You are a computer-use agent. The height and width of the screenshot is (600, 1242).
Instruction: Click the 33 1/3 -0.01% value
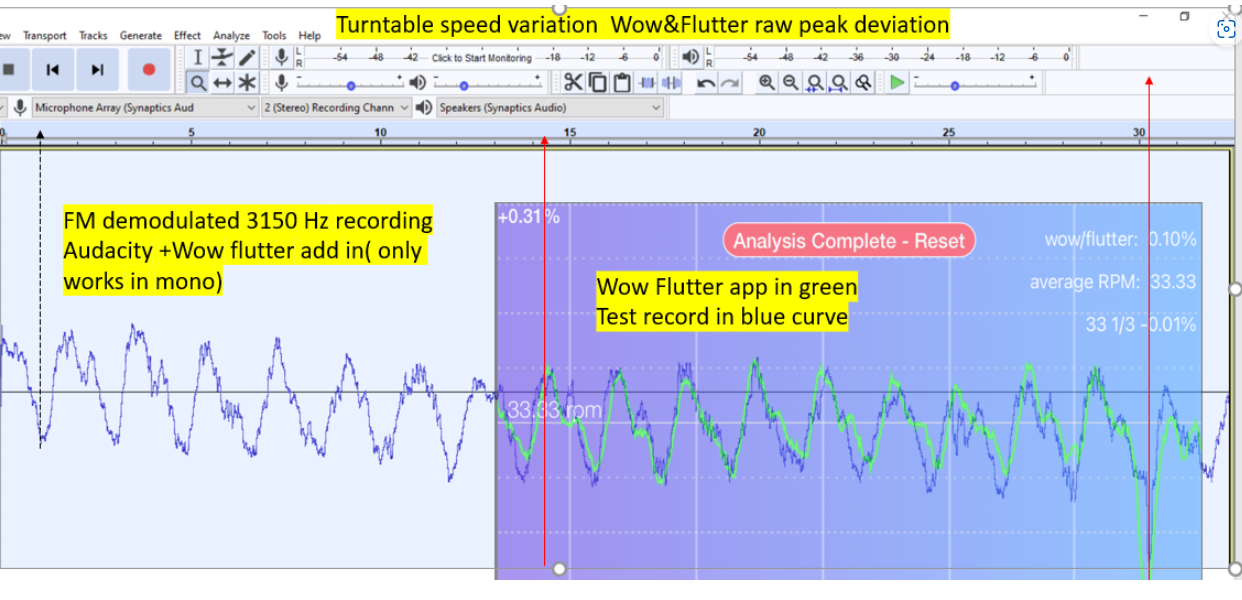1141,324
